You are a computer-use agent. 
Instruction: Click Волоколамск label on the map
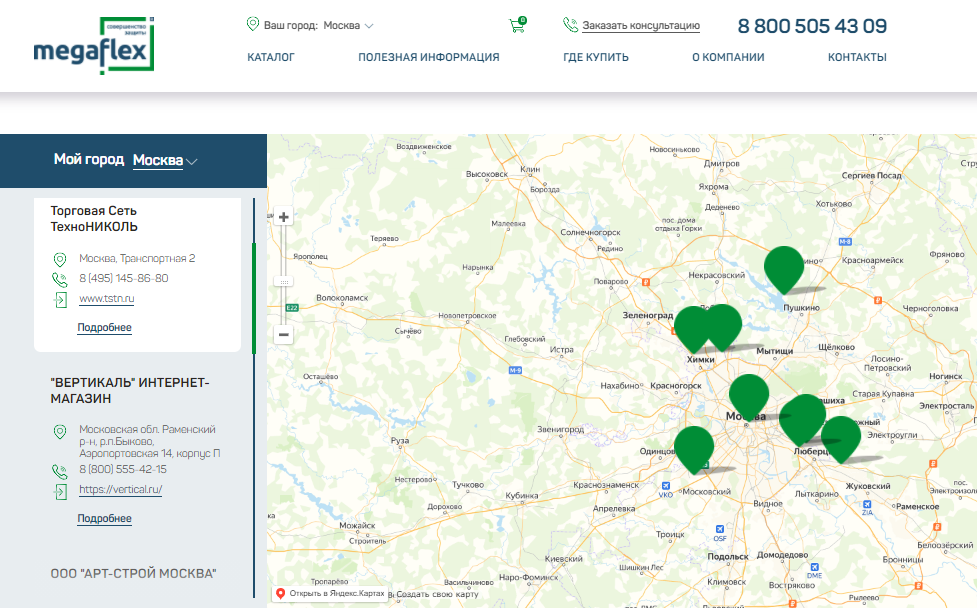[341, 298]
